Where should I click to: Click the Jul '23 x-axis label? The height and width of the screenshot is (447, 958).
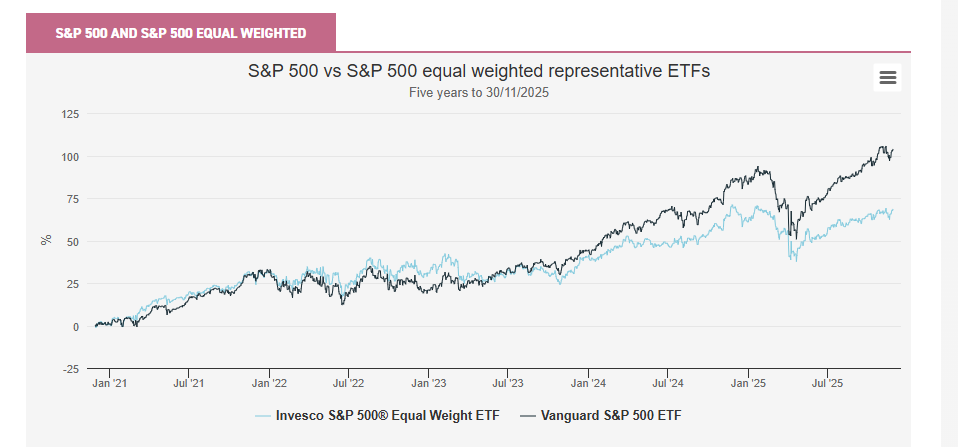(x=508, y=382)
